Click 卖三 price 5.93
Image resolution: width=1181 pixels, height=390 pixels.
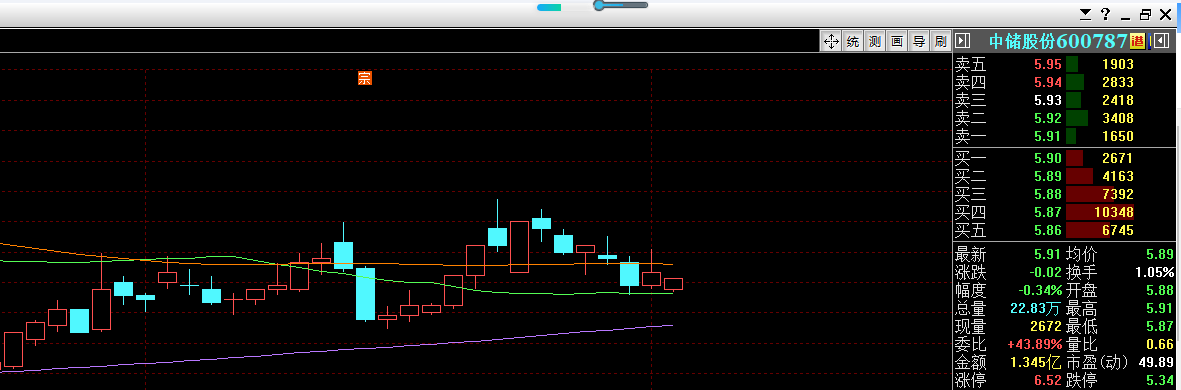point(1048,100)
